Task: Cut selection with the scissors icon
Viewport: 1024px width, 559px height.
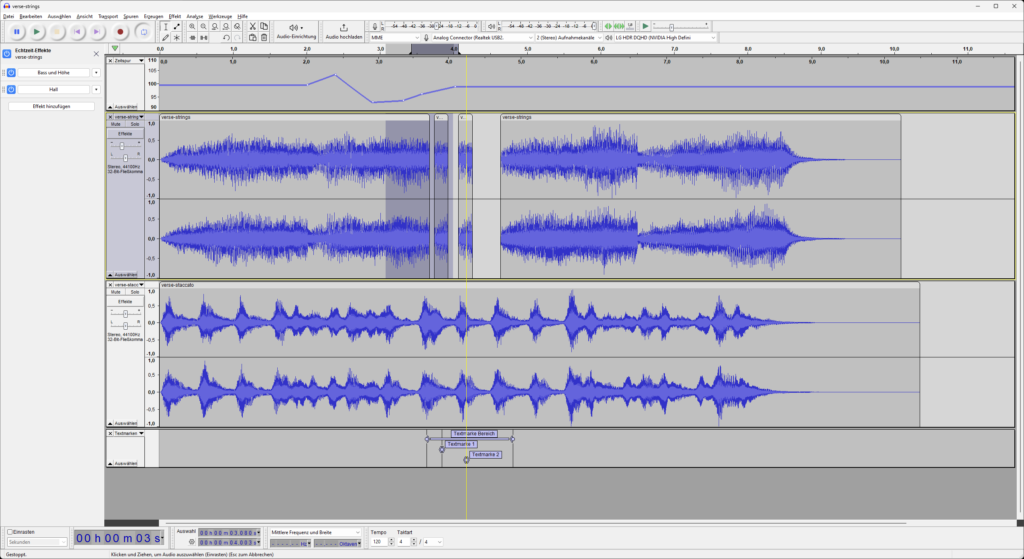Action: pyautogui.click(x=252, y=27)
